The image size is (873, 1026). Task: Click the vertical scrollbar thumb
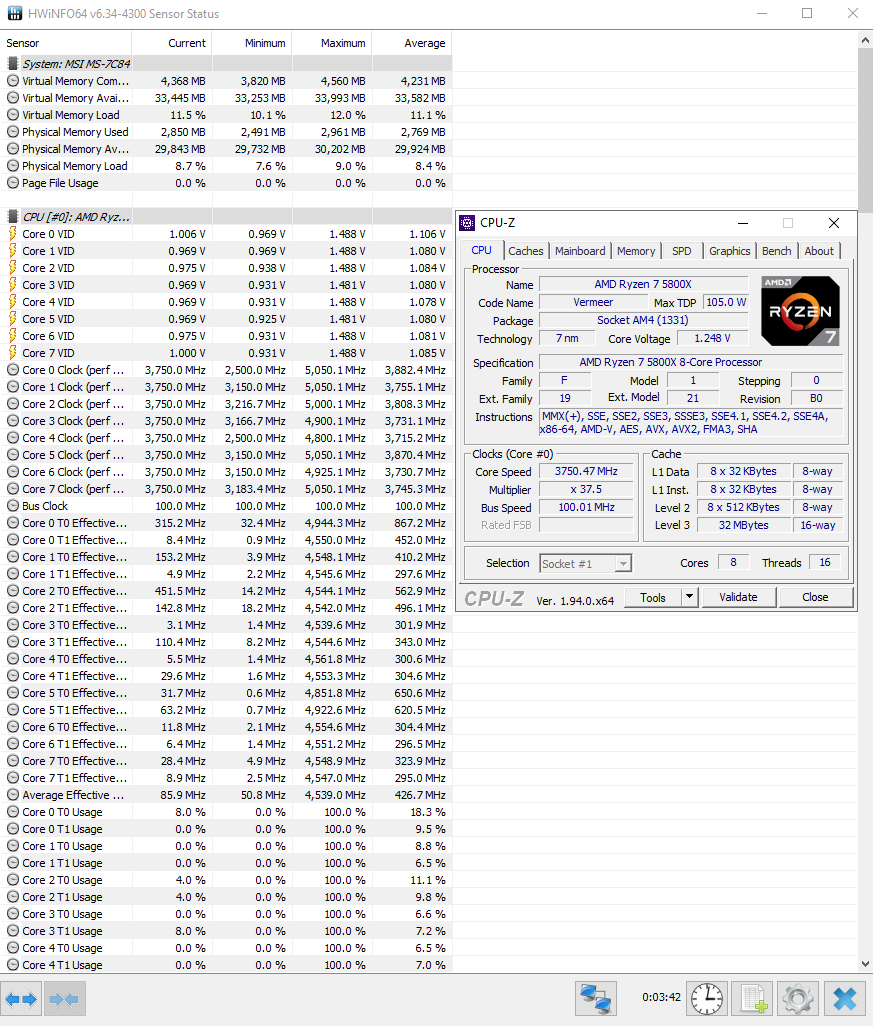pos(865,130)
